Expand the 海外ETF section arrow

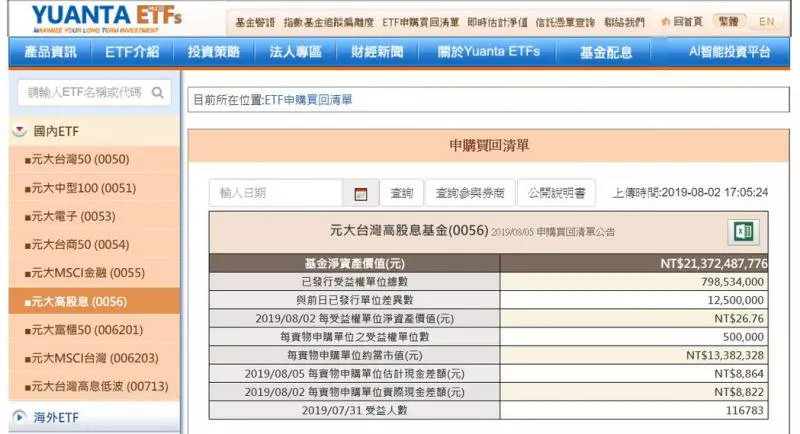[x=19, y=417]
